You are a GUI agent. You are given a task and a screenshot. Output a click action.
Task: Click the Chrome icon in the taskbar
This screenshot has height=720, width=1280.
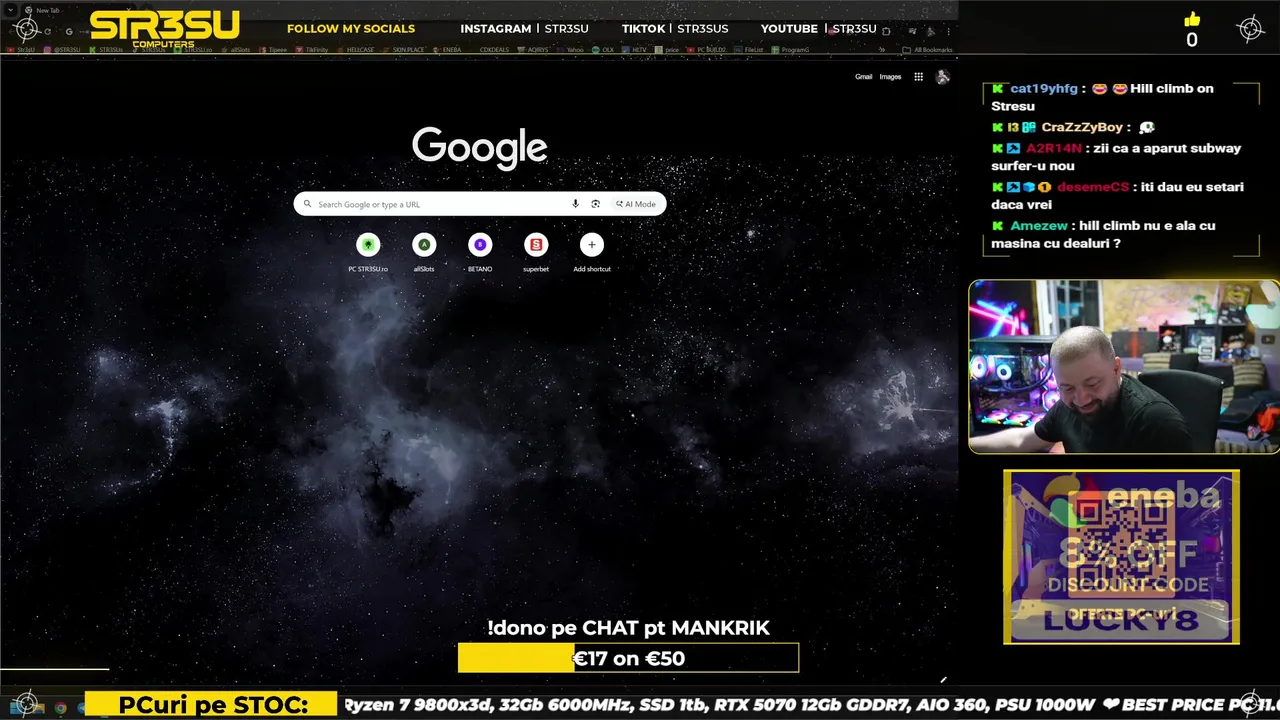(61, 708)
